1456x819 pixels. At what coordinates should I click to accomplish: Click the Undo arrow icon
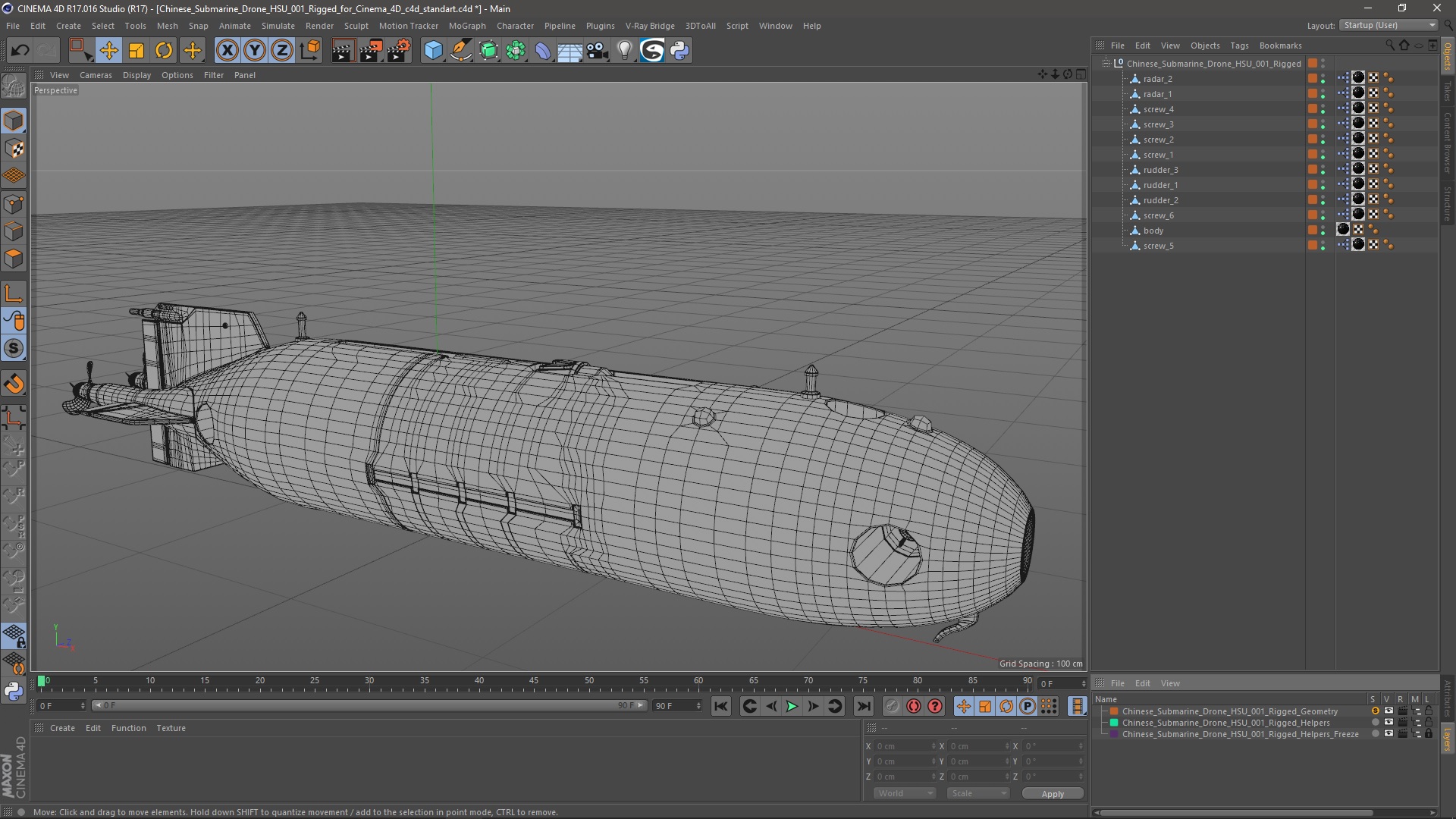click(x=20, y=51)
